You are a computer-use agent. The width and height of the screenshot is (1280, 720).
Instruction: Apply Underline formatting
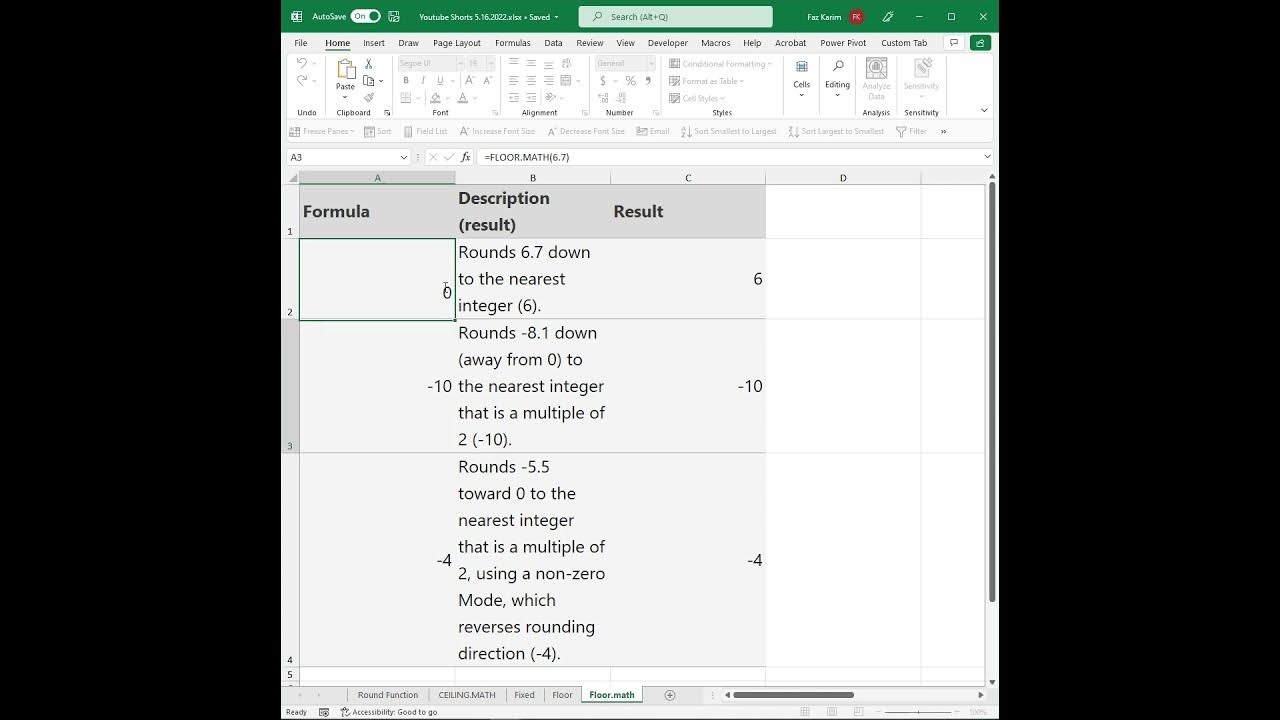pos(440,81)
